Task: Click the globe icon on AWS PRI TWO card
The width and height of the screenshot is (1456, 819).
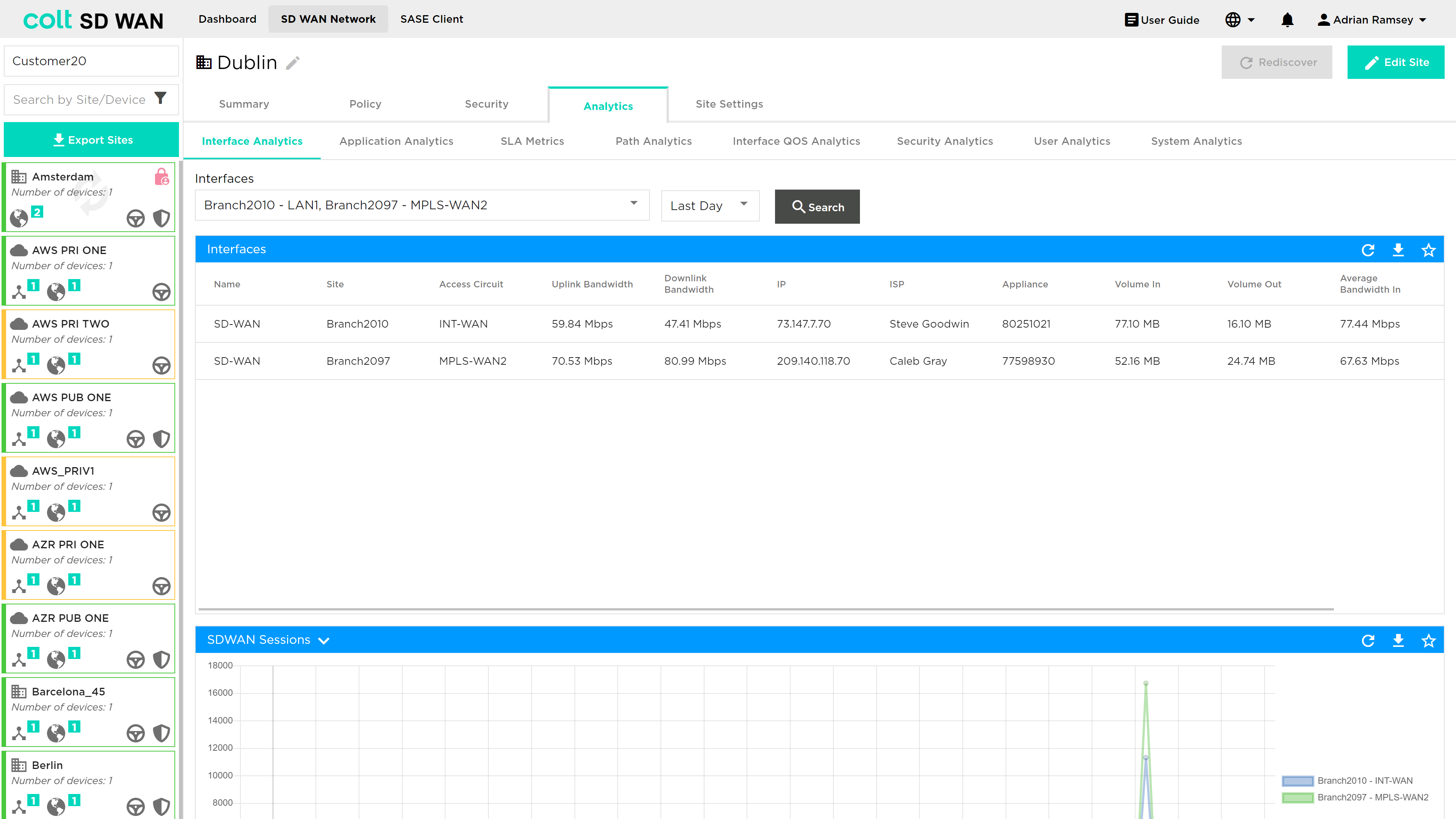Action: tap(55, 365)
